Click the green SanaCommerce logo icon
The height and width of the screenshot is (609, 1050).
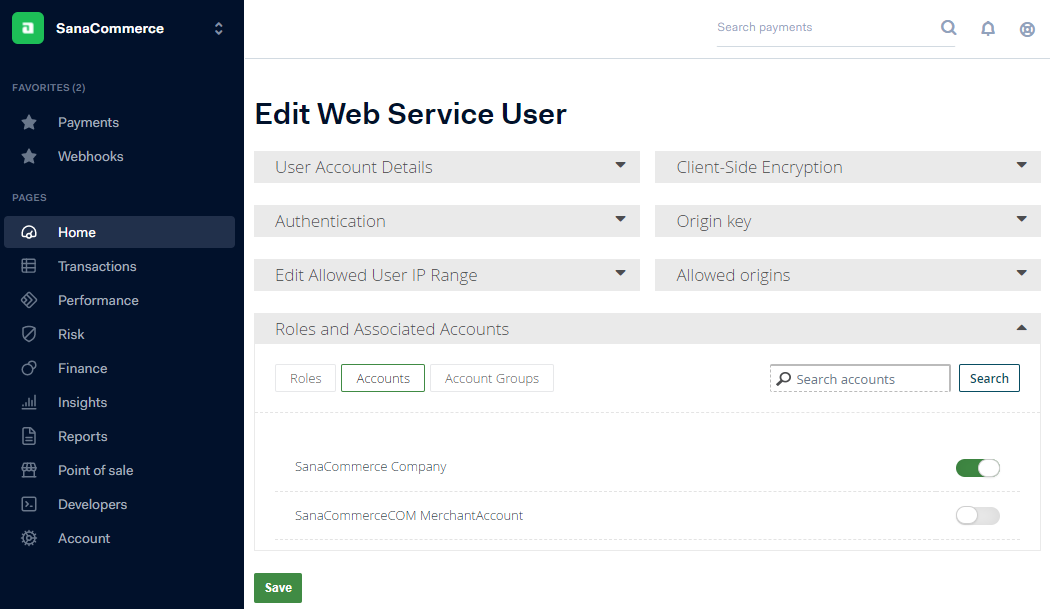click(x=28, y=28)
